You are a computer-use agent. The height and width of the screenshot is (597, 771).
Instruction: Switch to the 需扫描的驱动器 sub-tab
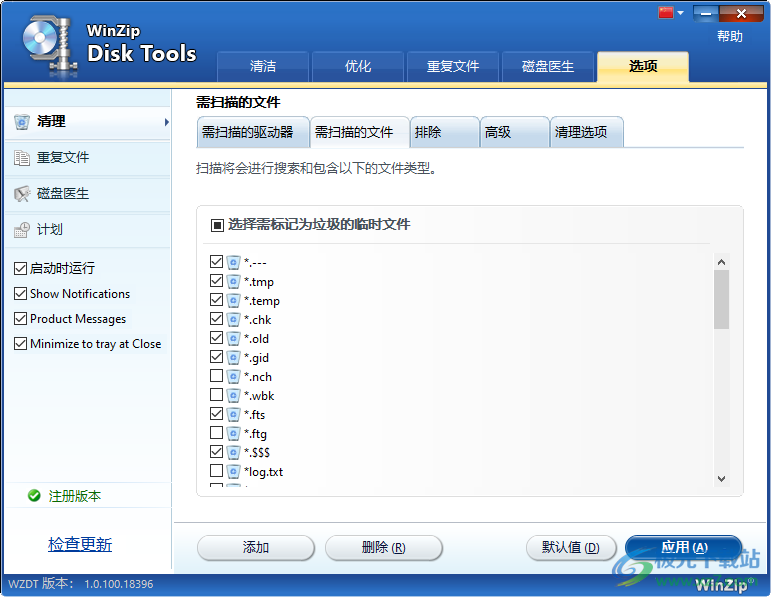pyautogui.click(x=253, y=132)
